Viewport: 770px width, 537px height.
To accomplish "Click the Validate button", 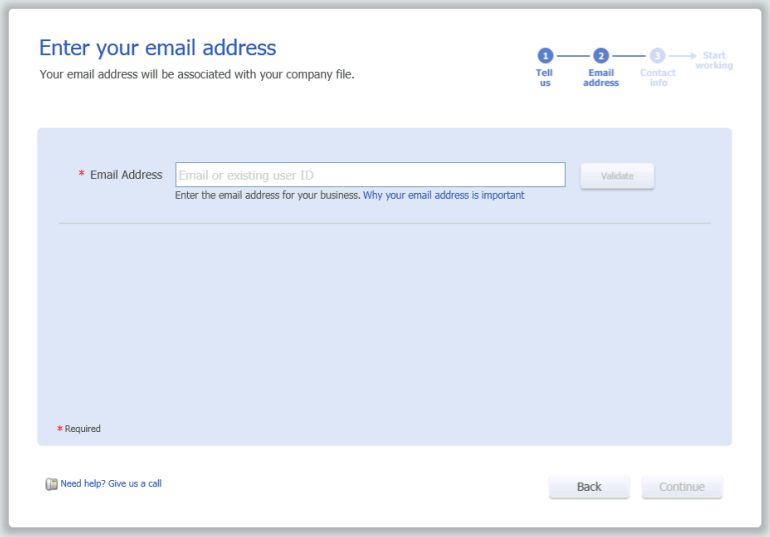I will [x=617, y=176].
